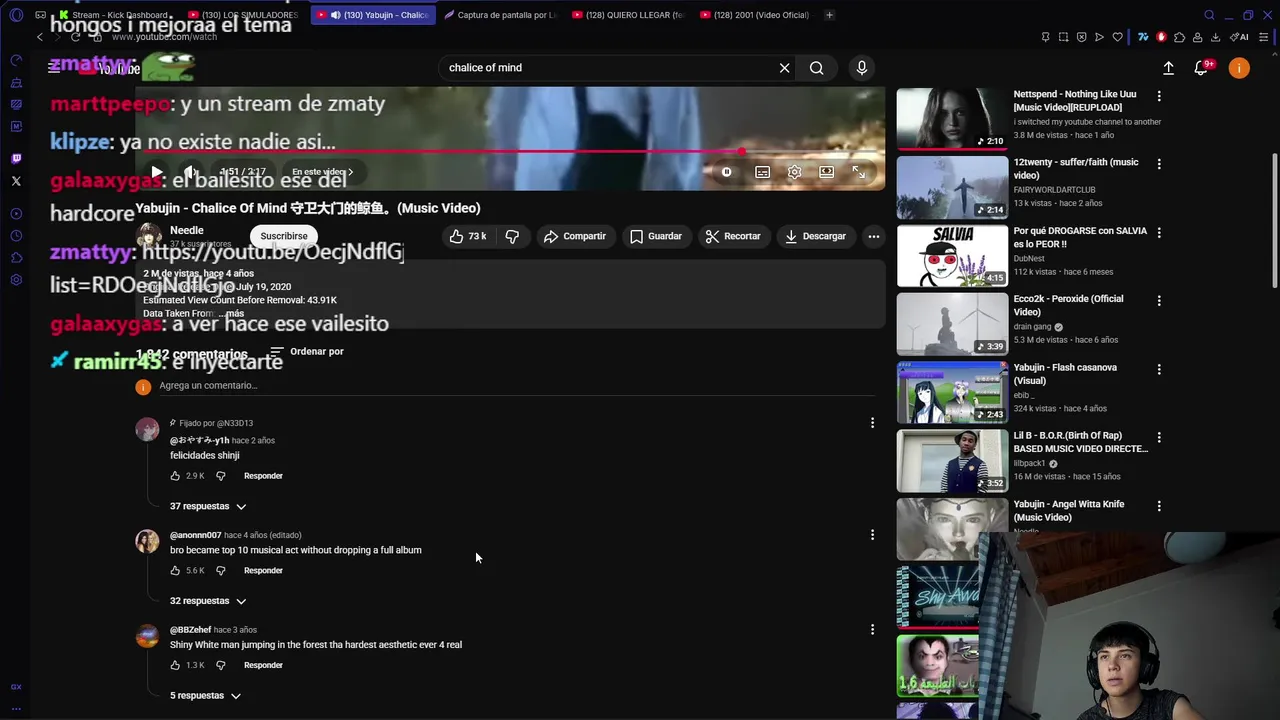The width and height of the screenshot is (1280, 720).
Task: Switch the player to theater mode
Action: [826, 172]
